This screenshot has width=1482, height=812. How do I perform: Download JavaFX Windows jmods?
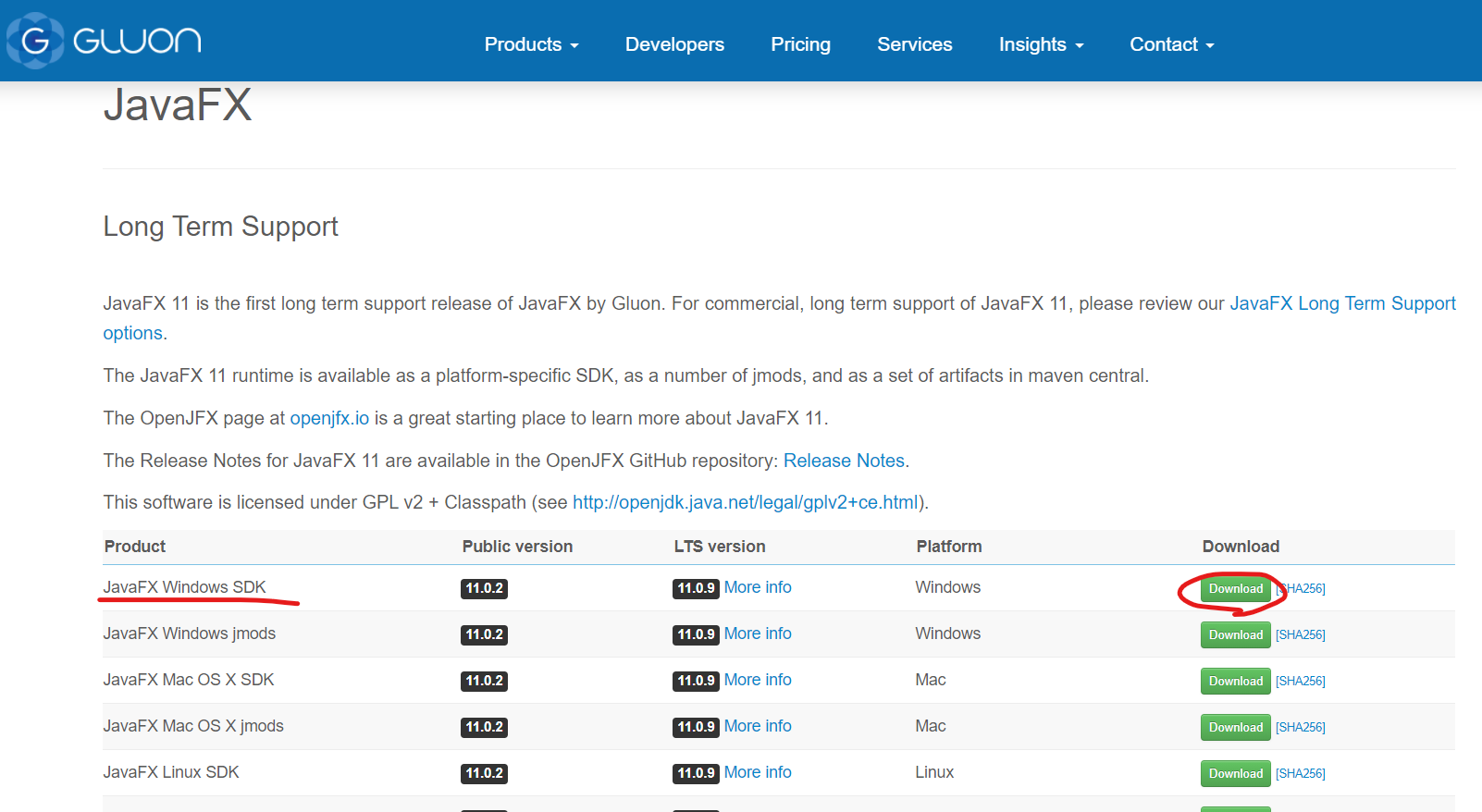click(x=1235, y=634)
